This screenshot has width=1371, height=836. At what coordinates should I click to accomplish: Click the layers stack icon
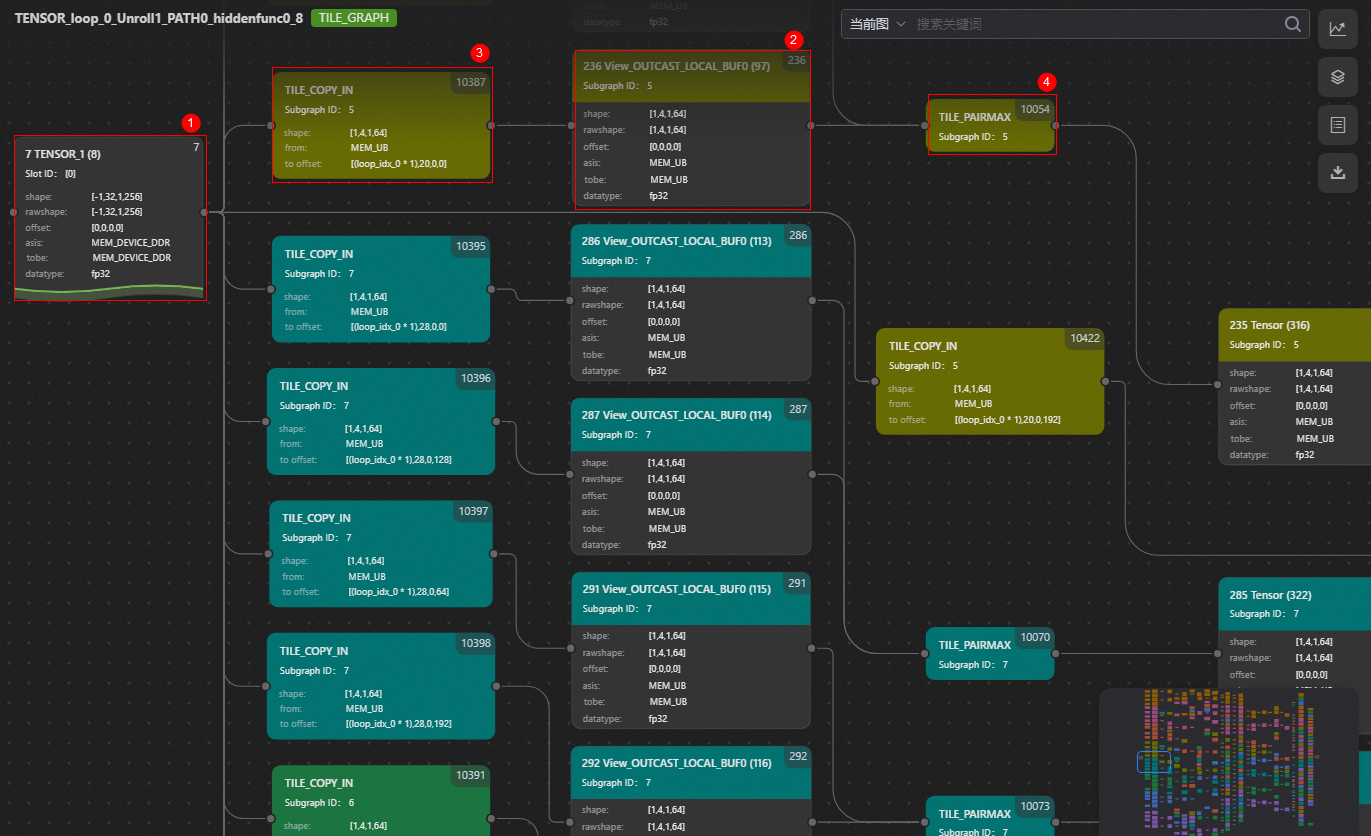pyautogui.click(x=1337, y=77)
